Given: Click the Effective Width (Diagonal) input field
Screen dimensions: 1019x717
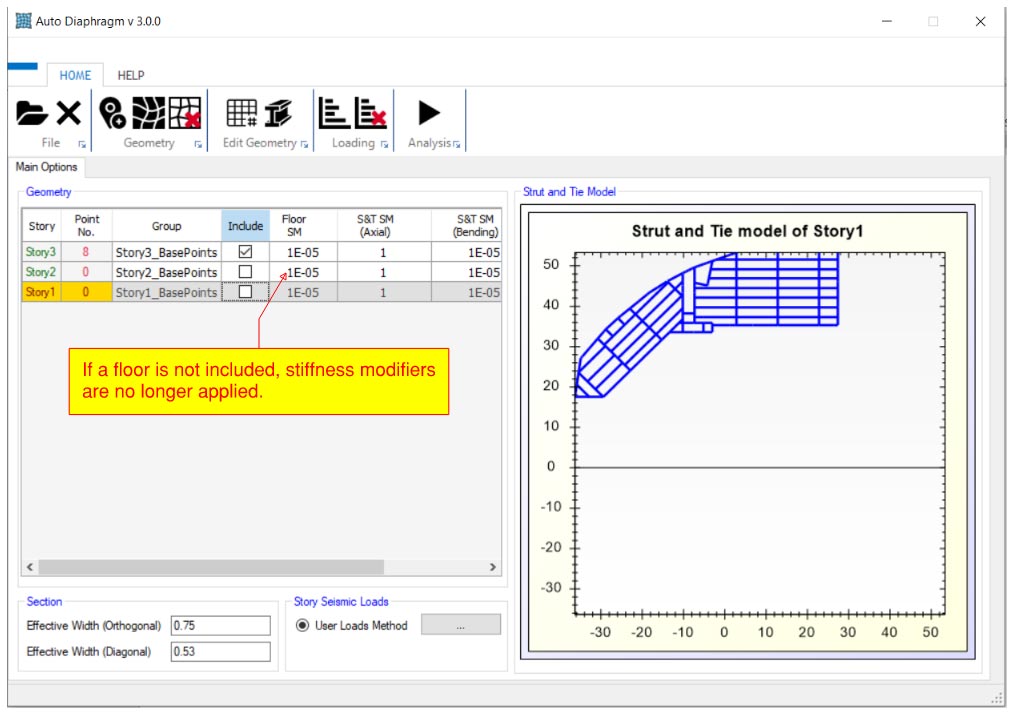Looking at the screenshot, I should [220, 652].
